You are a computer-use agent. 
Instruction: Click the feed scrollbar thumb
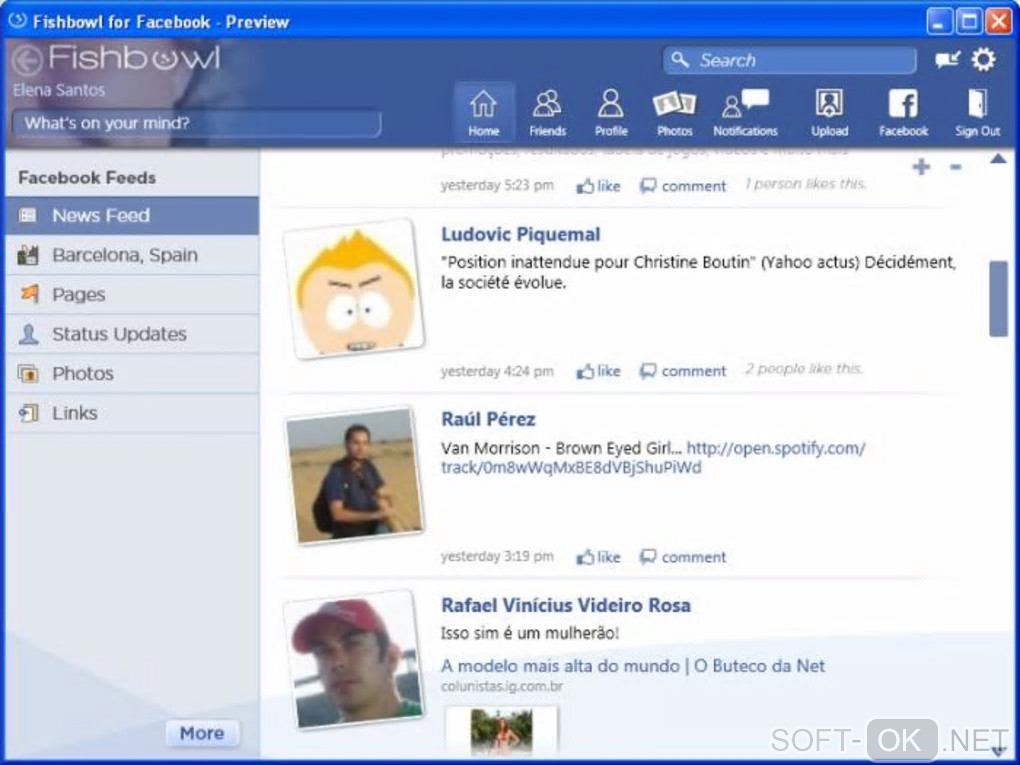(998, 299)
